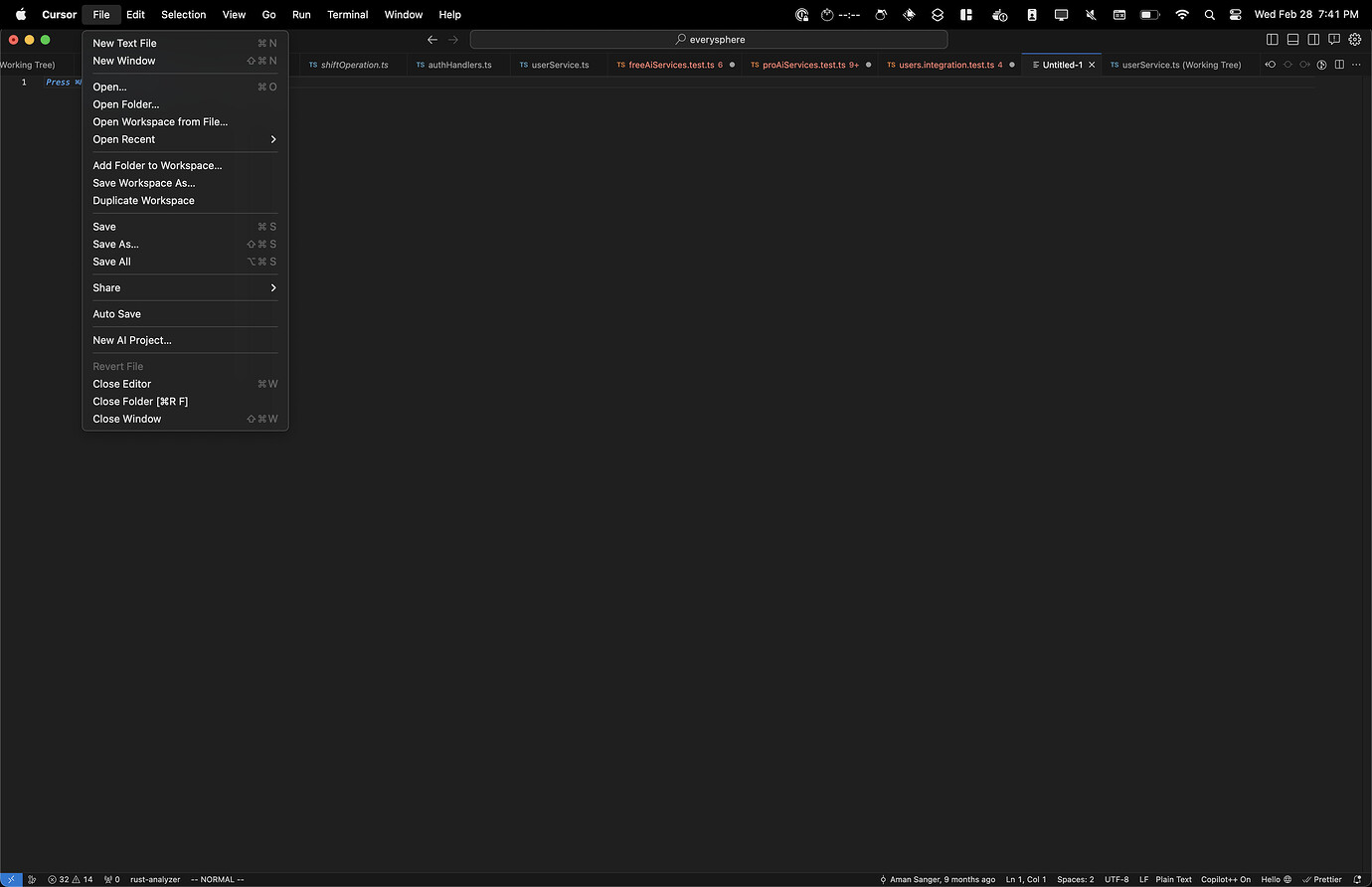Click rust-analyzer in the status bar

155,879
